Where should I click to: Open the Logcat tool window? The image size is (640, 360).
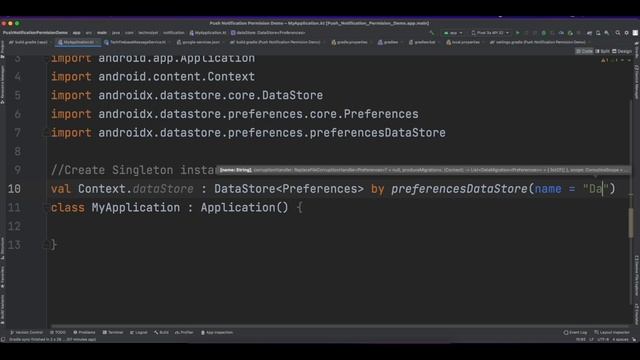click(x=139, y=332)
